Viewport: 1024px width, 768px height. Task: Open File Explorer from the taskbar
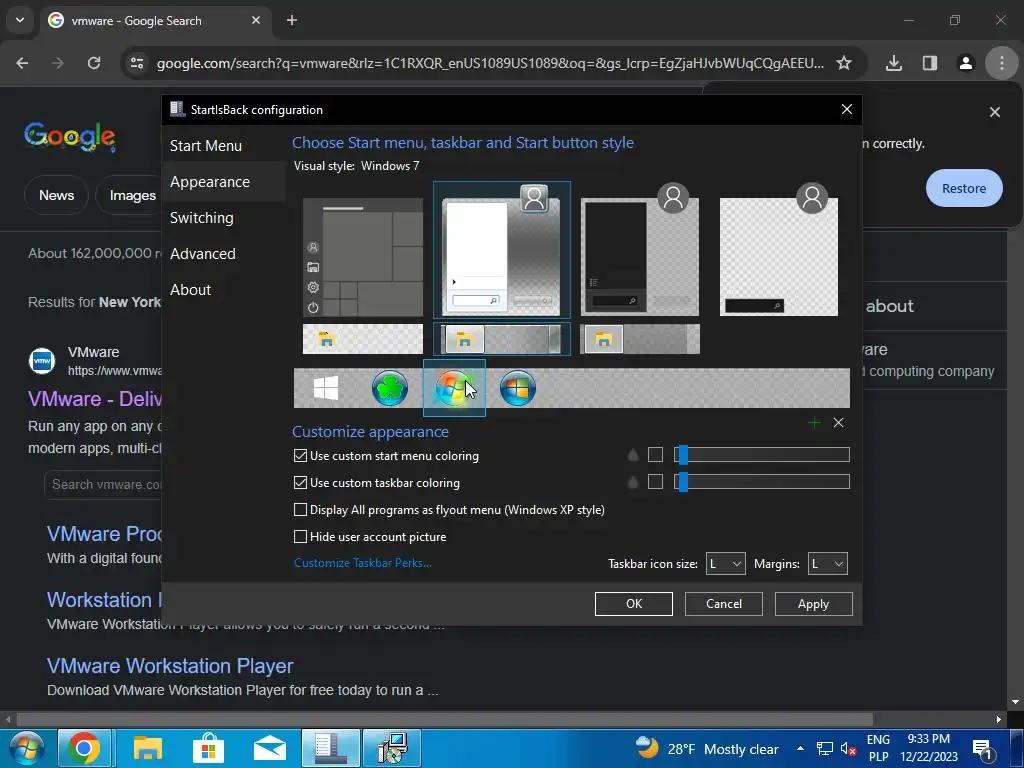coord(148,748)
